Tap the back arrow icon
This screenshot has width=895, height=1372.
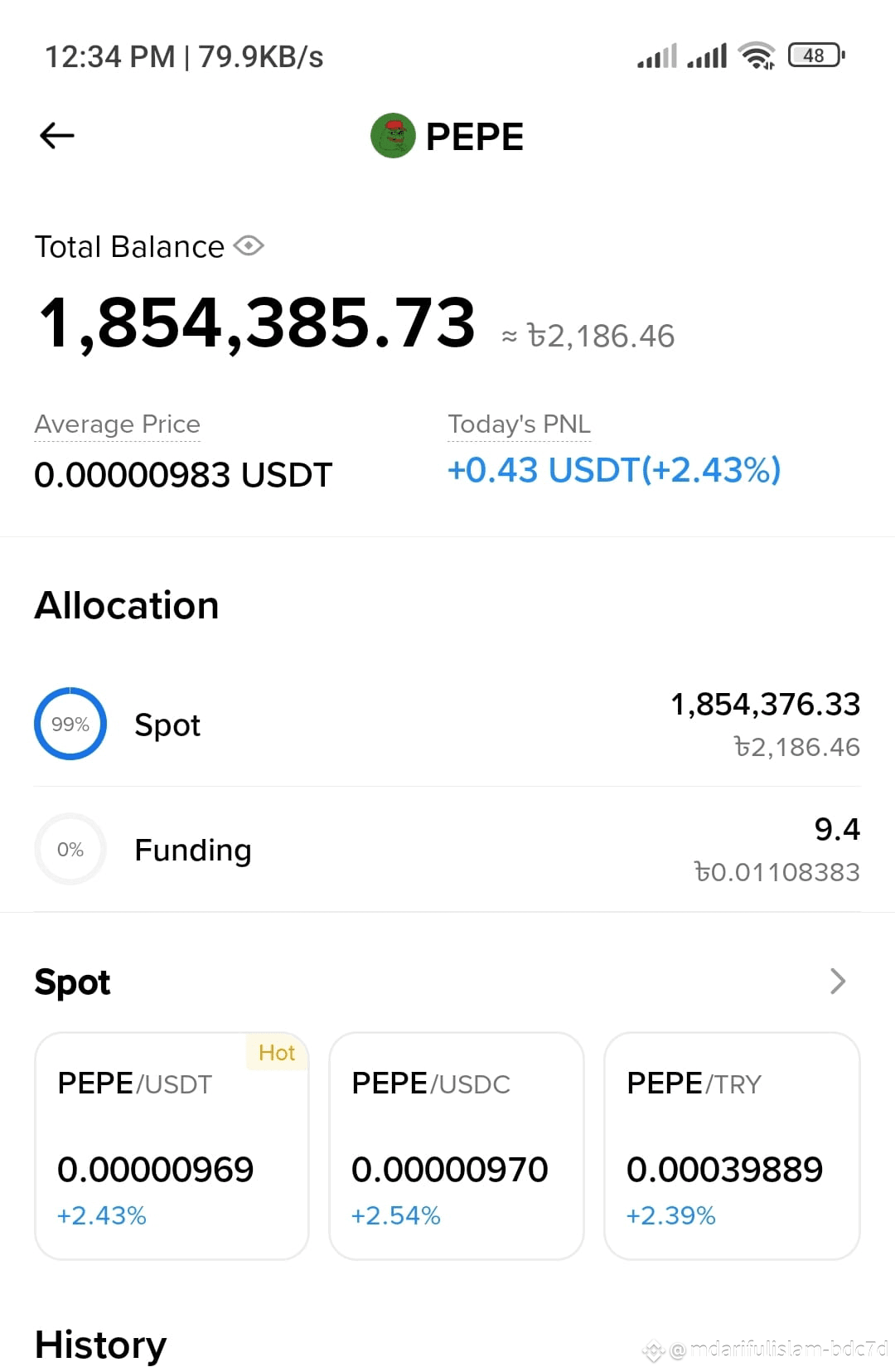point(57,135)
